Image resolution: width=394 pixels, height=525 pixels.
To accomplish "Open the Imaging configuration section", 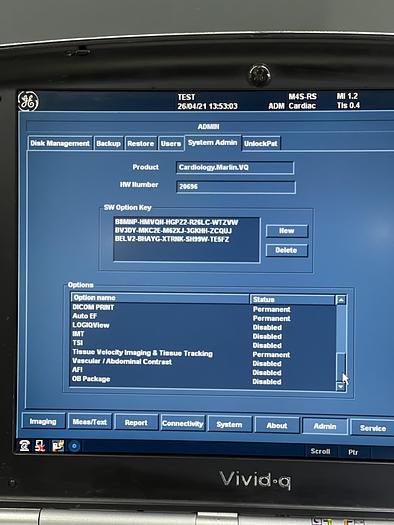I will click(44, 421).
